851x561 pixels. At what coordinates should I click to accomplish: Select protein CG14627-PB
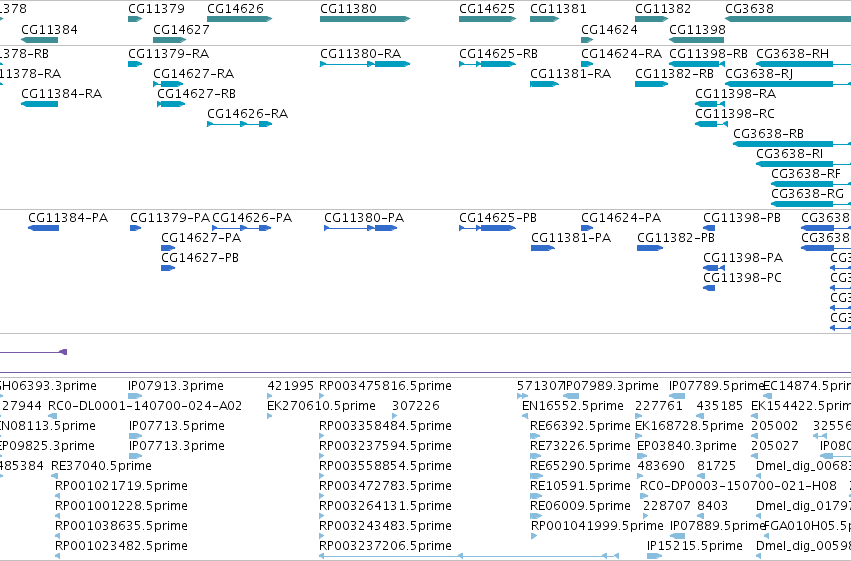tap(200, 258)
